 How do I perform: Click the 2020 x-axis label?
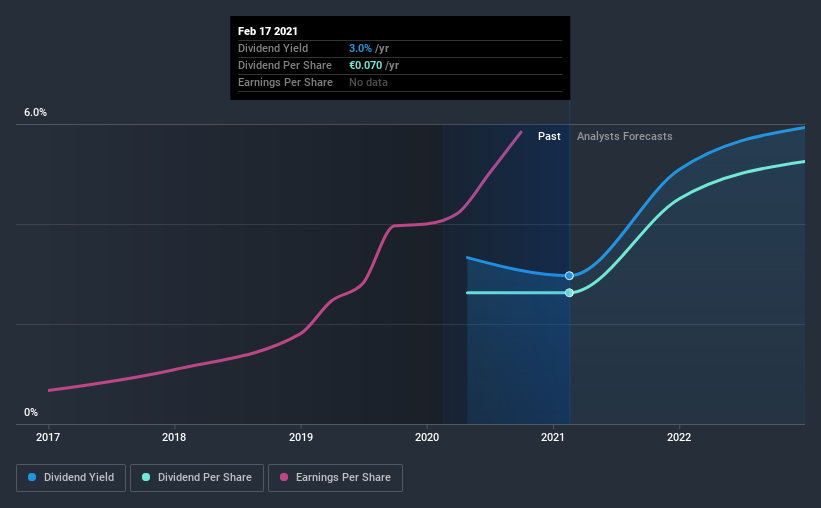[427, 437]
